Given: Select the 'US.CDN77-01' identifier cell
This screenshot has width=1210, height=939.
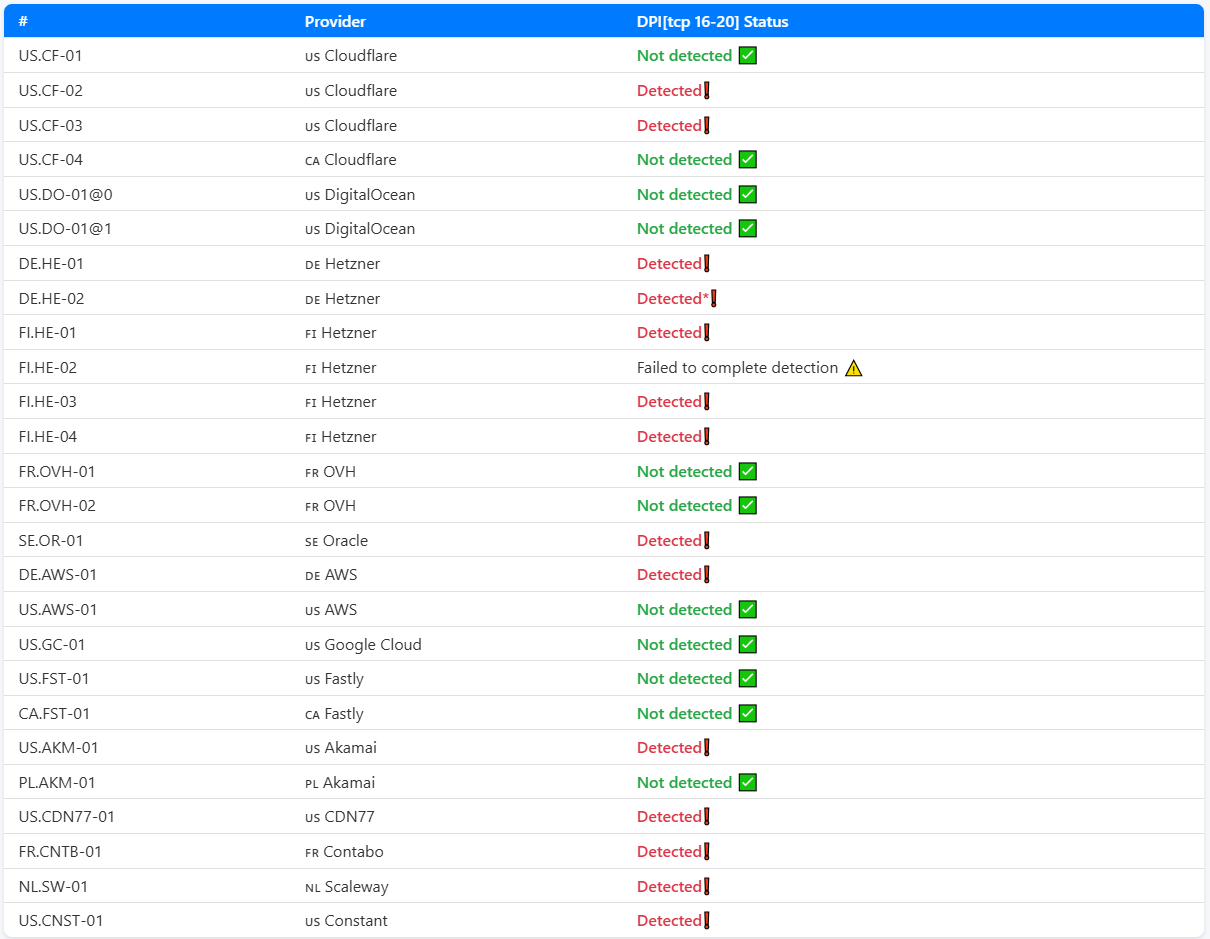Looking at the screenshot, I should coord(66,817).
